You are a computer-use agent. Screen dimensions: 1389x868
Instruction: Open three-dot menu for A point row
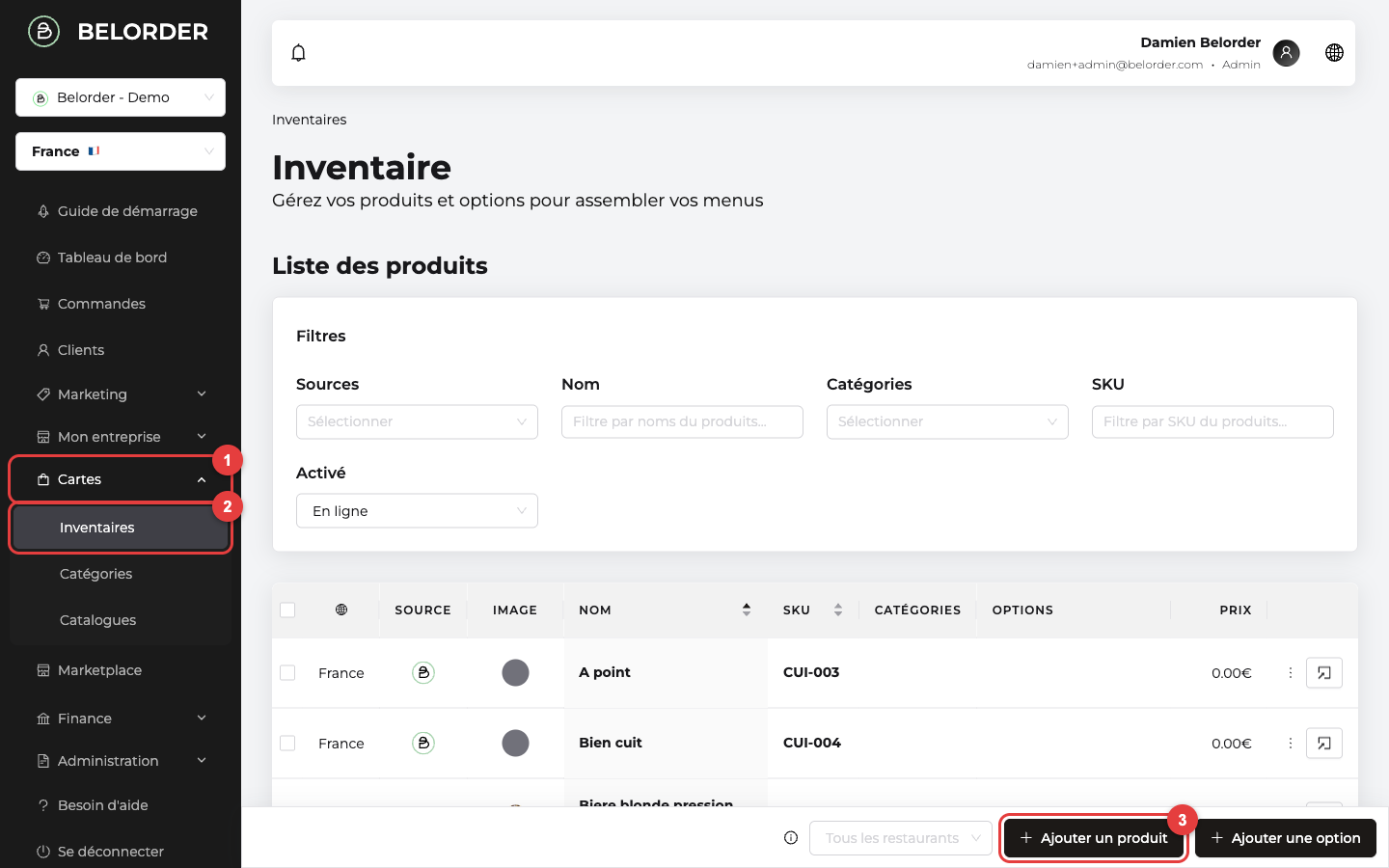[1290, 673]
